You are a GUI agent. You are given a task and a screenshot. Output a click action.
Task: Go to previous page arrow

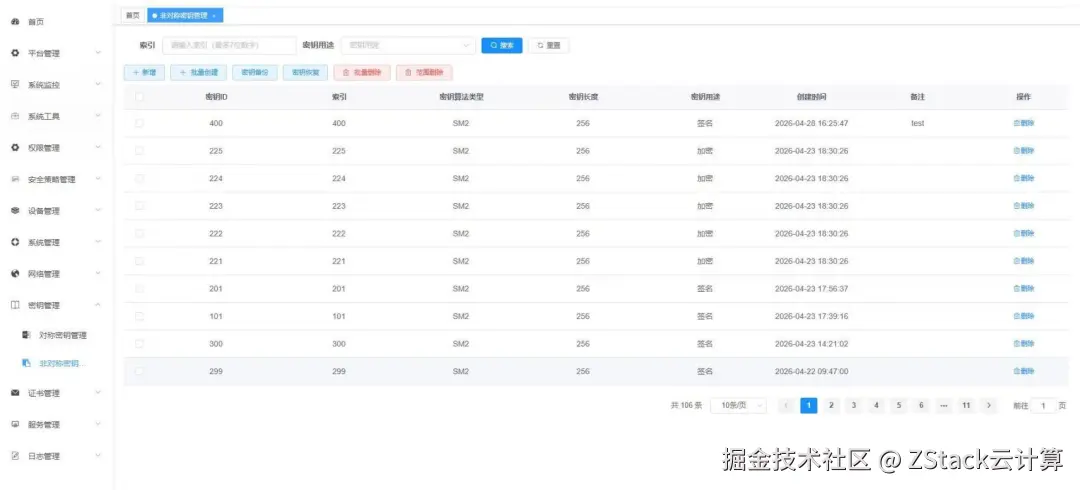tap(786, 406)
